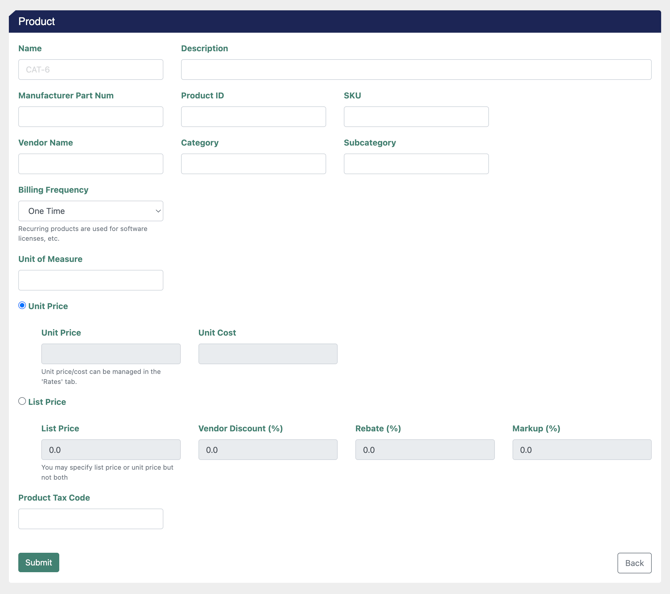The height and width of the screenshot is (594, 670).
Task: Click the Back button
Action: click(634, 563)
